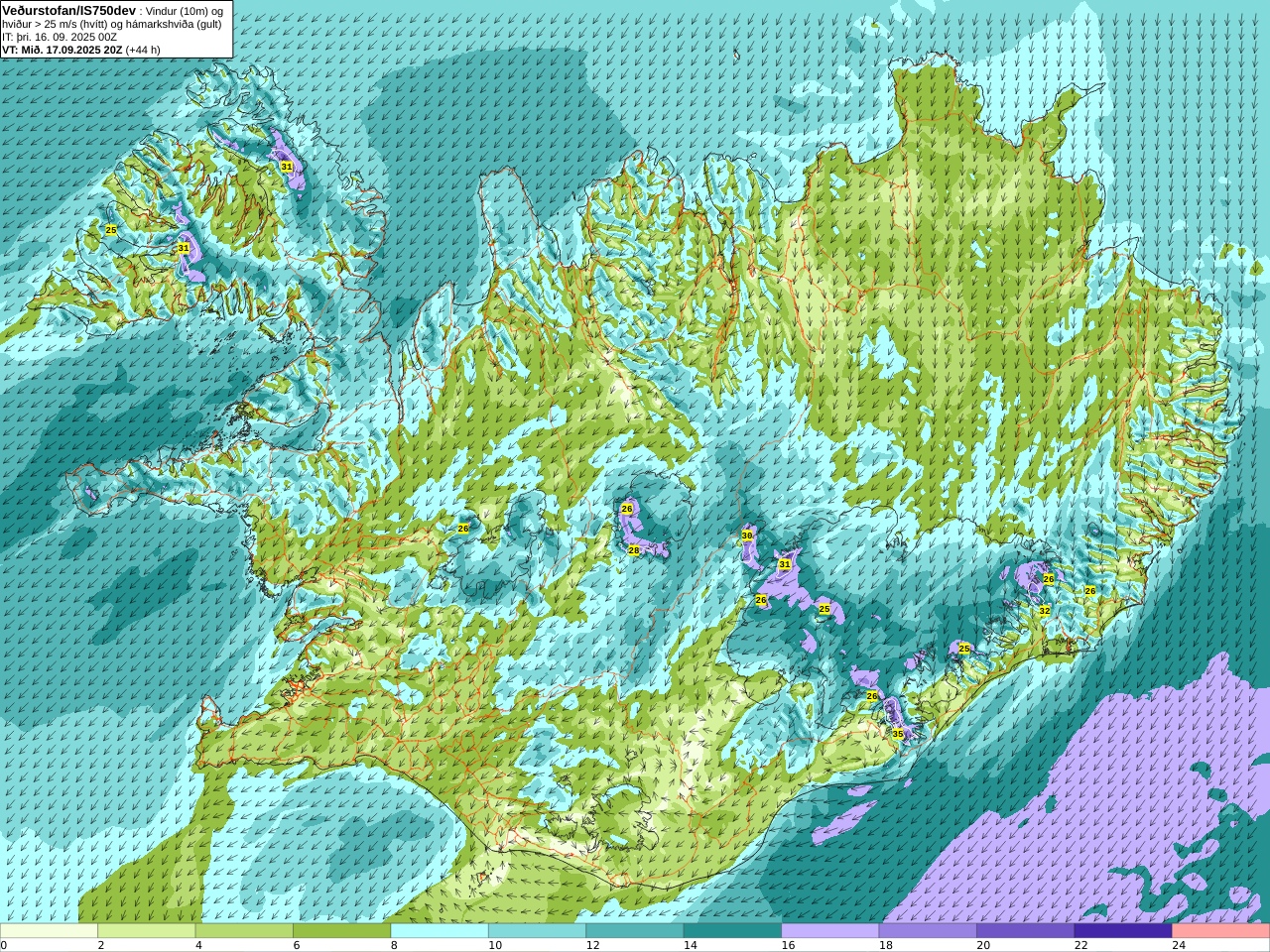
Task: Pick the 20–22 m/s violet legend swatch
Action: (x=1026, y=931)
